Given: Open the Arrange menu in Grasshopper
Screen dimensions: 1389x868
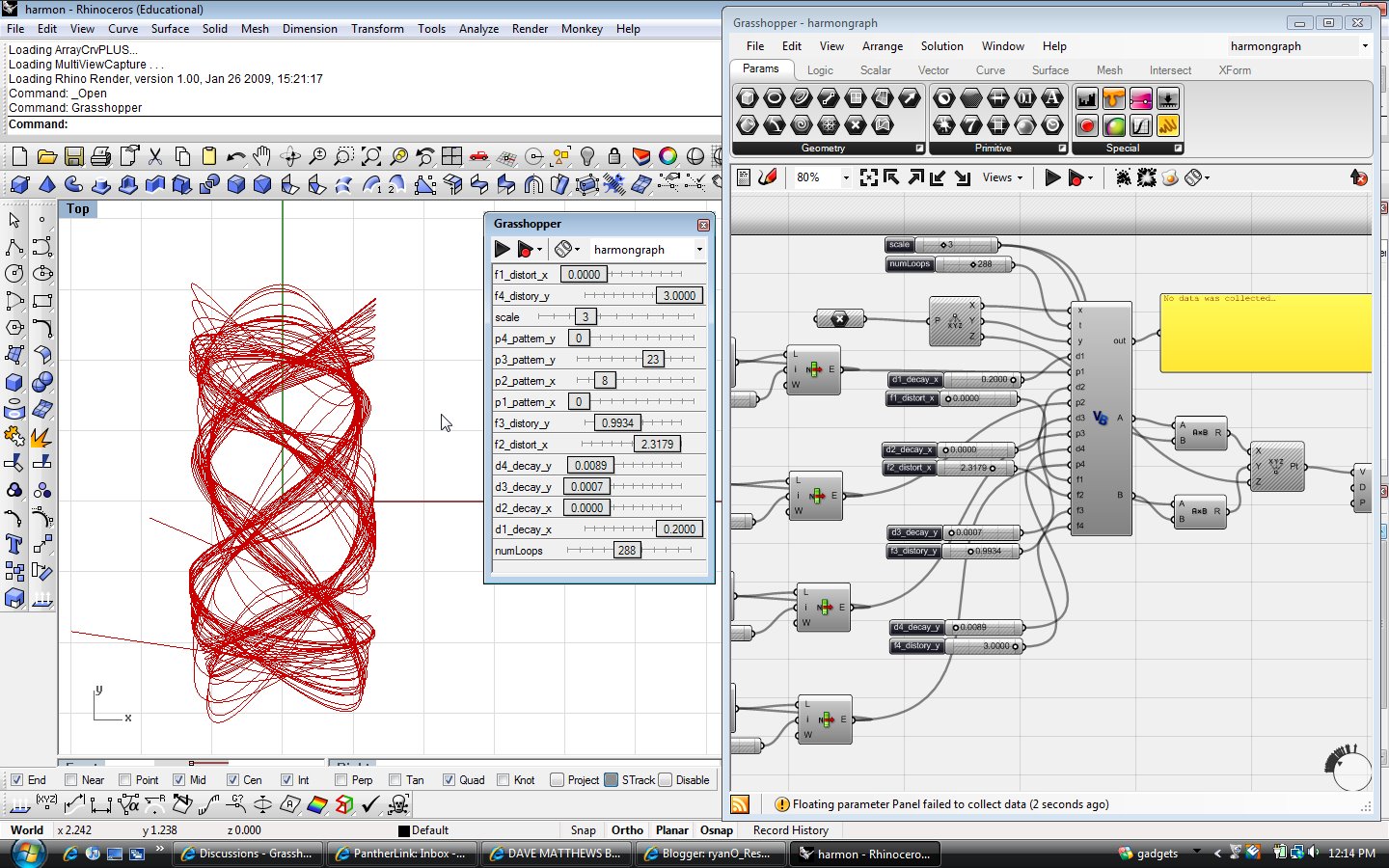Looking at the screenshot, I should point(883,46).
